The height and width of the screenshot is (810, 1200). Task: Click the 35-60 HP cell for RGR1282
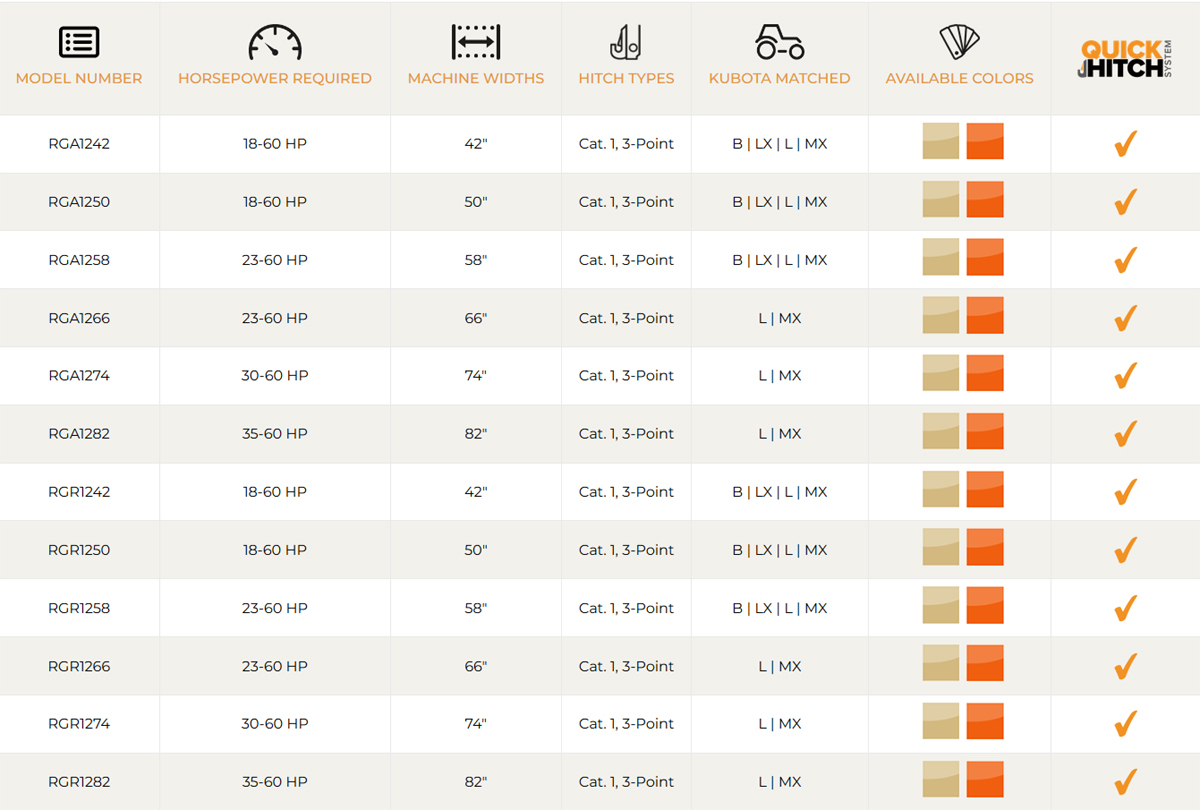point(275,782)
